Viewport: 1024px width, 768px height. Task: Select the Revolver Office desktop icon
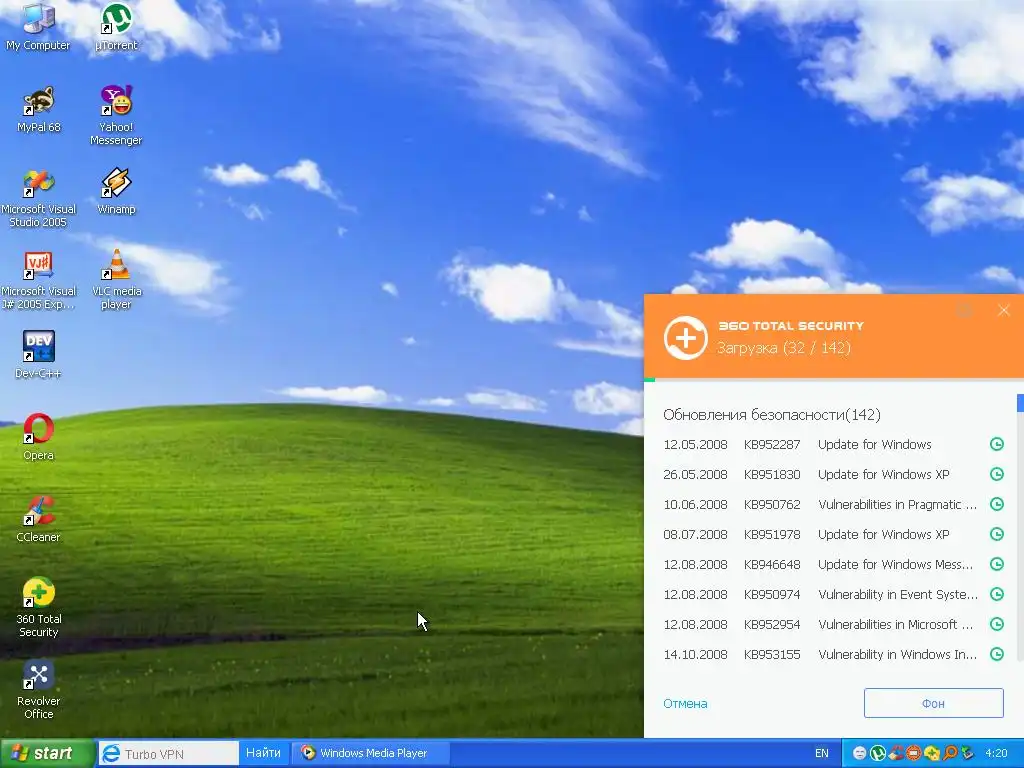pyautogui.click(x=38, y=690)
